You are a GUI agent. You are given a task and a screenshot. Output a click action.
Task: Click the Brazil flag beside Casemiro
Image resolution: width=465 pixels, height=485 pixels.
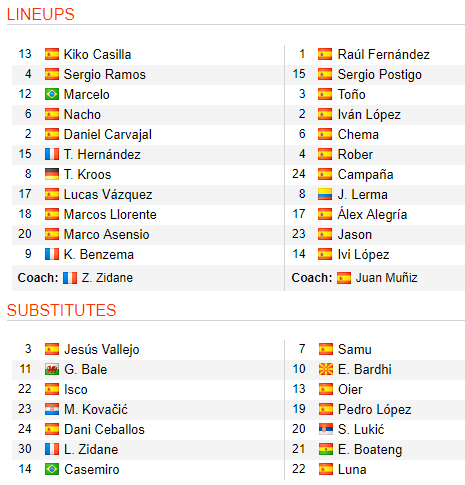coord(52,469)
